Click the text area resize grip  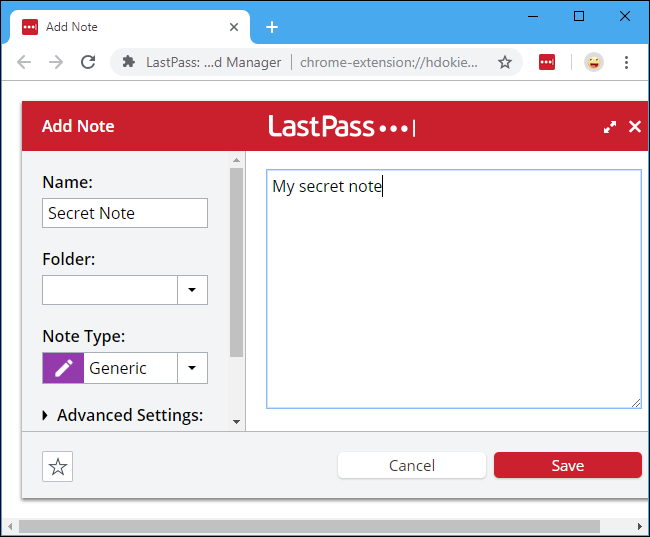636,403
